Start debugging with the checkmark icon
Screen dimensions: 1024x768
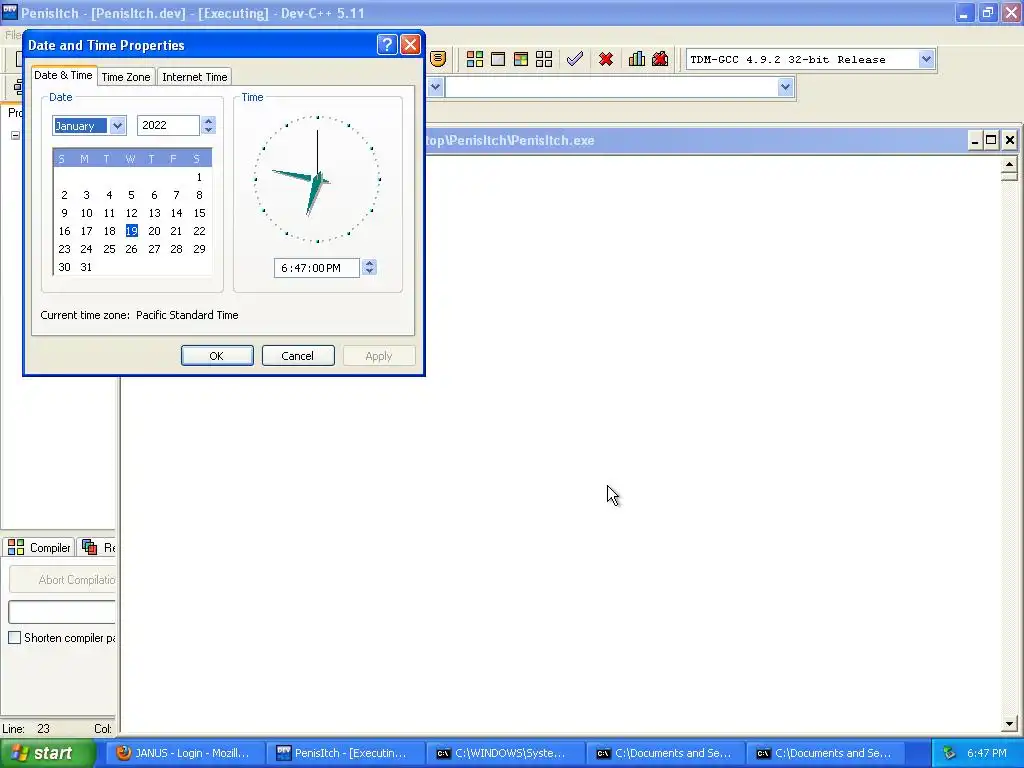click(x=575, y=59)
